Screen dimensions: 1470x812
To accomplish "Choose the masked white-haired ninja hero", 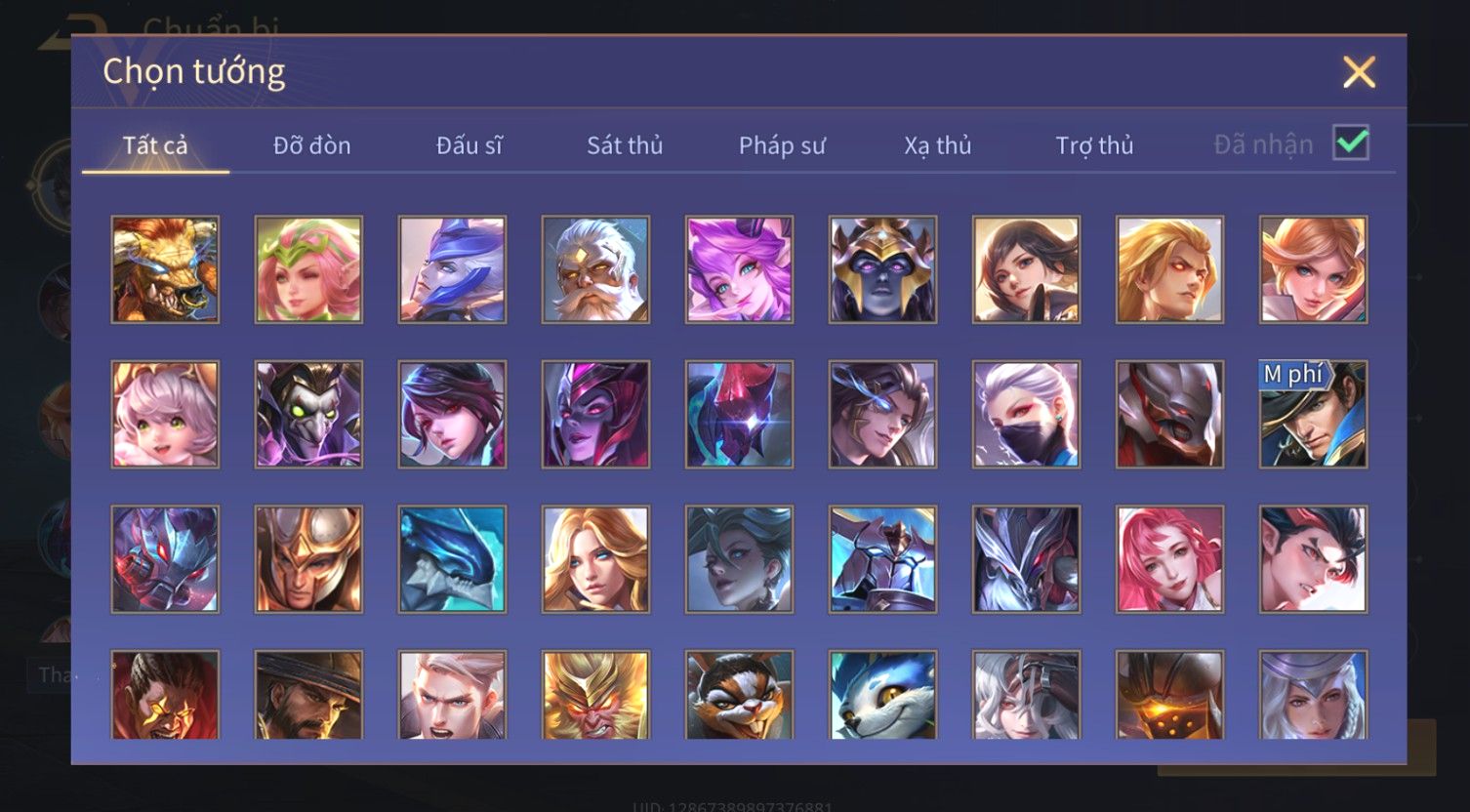I will [1026, 414].
